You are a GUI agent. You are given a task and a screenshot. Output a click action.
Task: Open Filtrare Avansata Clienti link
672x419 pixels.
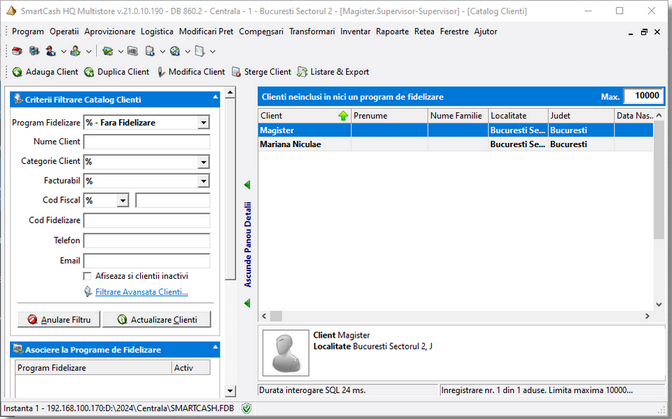141,292
